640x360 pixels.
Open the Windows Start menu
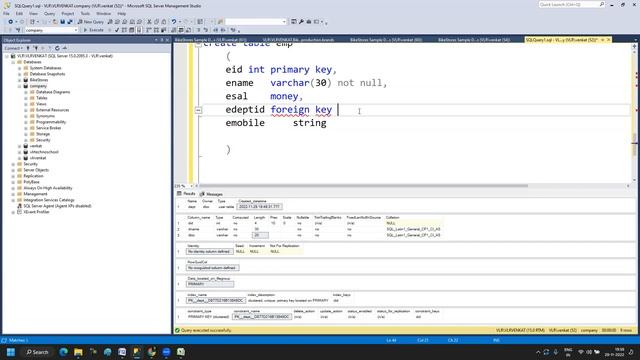pyautogui.click(x=11, y=352)
